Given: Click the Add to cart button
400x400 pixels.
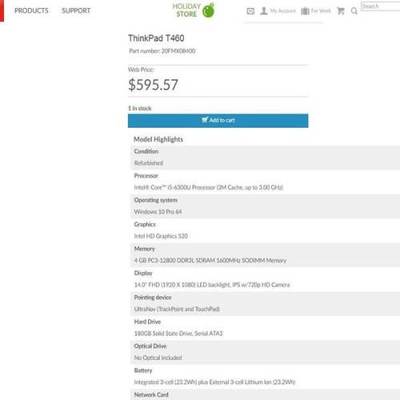Looking at the screenshot, I should pyautogui.click(x=218, y=121).
